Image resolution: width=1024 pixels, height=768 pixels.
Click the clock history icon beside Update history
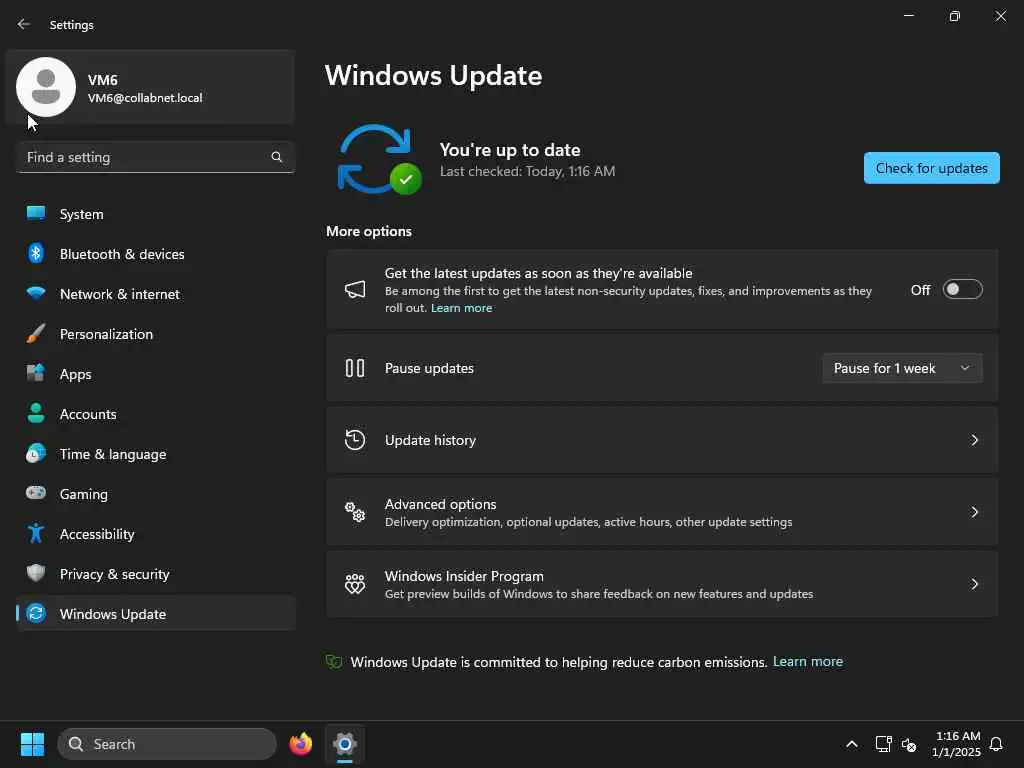[355, 440]
